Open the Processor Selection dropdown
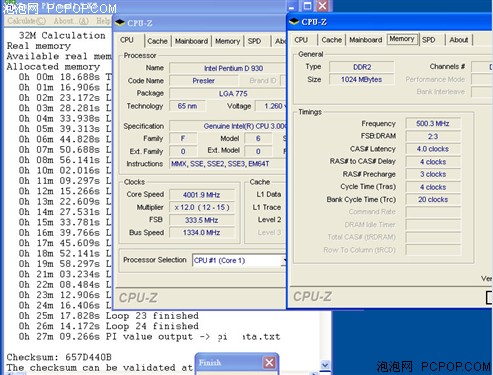The width and height of the screenshot is (493, 375). (239, 260)
